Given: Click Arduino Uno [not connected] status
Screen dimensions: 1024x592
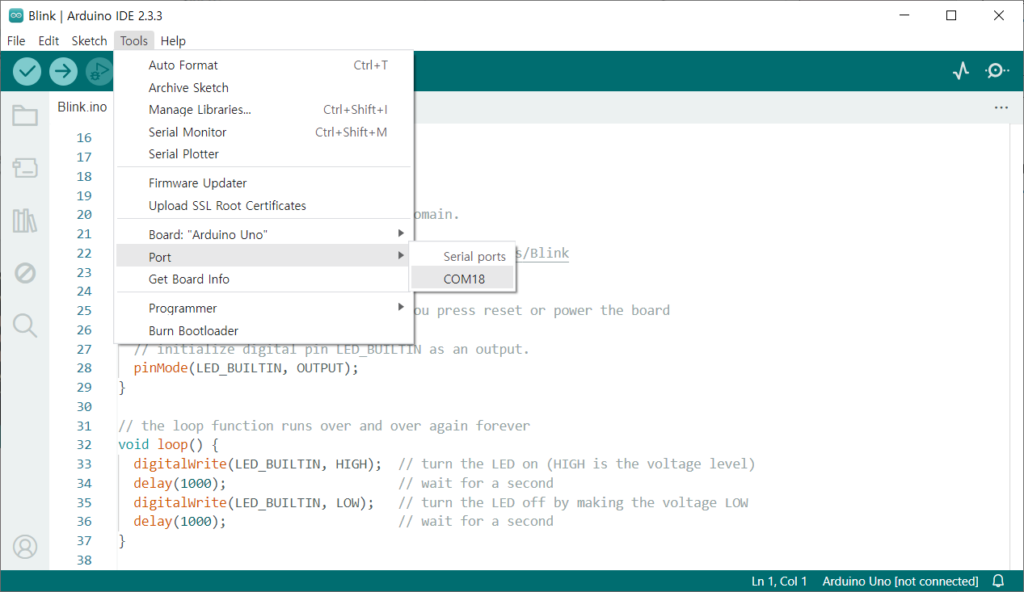Looking at the screenshot, I should pos(900,581).
